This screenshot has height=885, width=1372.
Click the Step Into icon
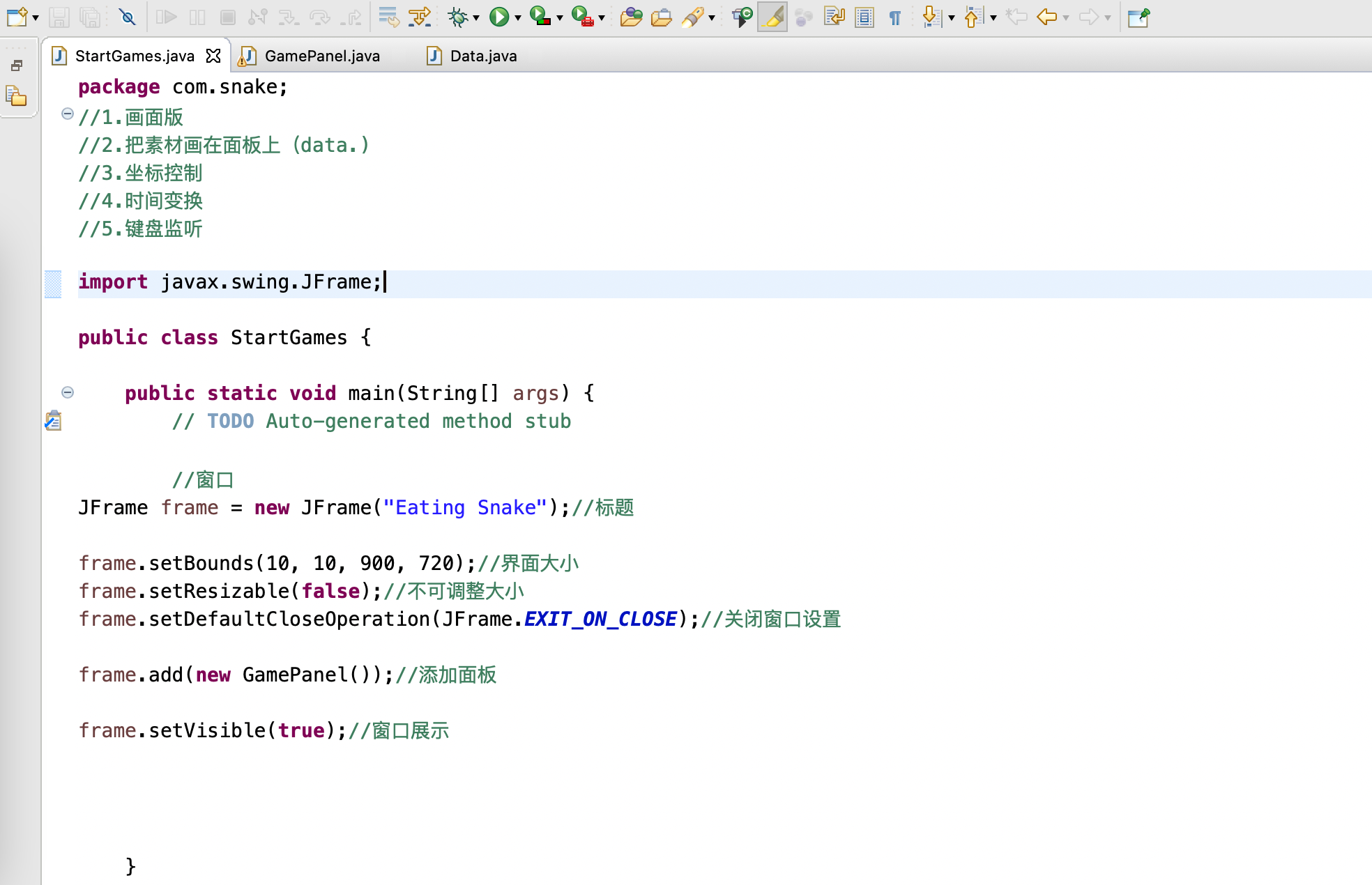point(288,17)
